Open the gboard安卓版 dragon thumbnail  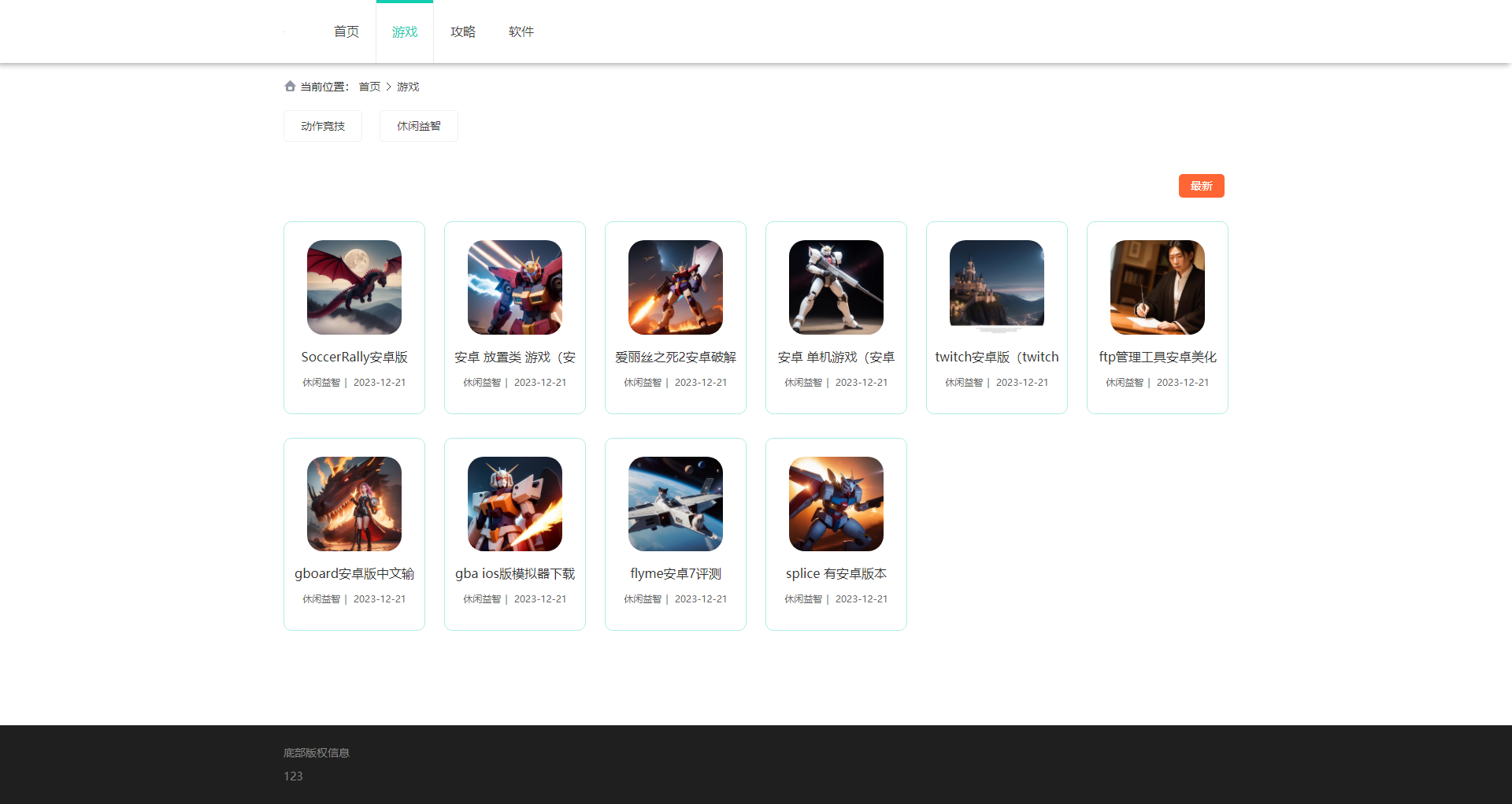[x=354, y=504]
